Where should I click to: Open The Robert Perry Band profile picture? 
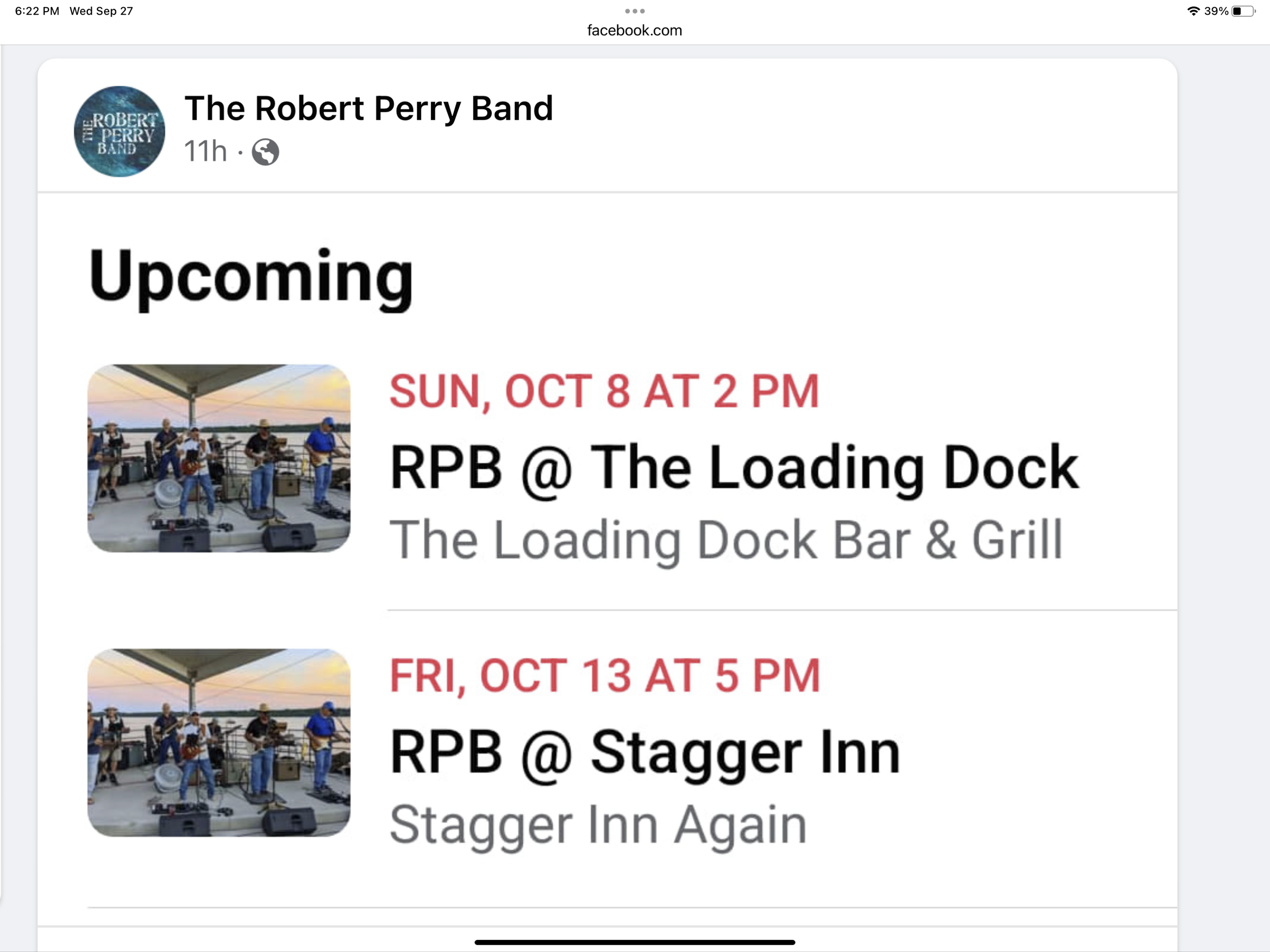click(x=119, y=132)
